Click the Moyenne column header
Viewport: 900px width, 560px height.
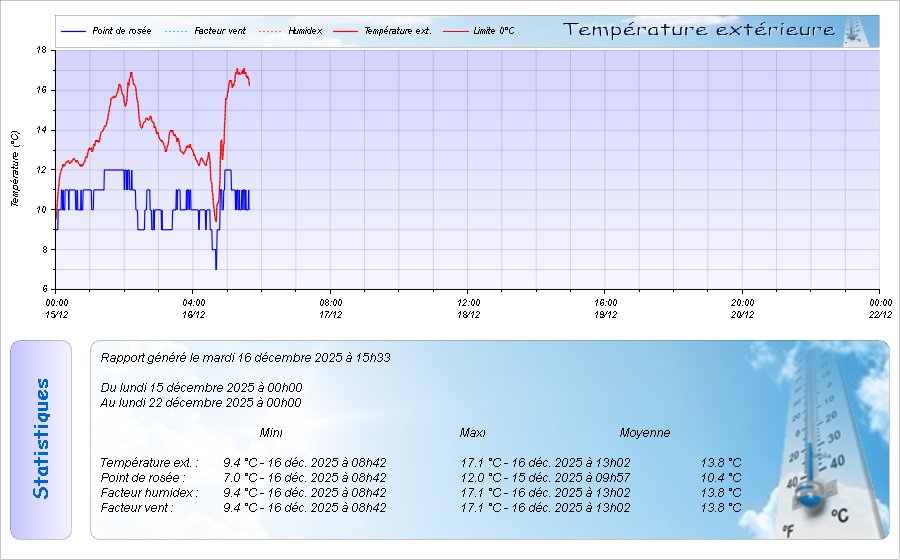coord(645,433)
